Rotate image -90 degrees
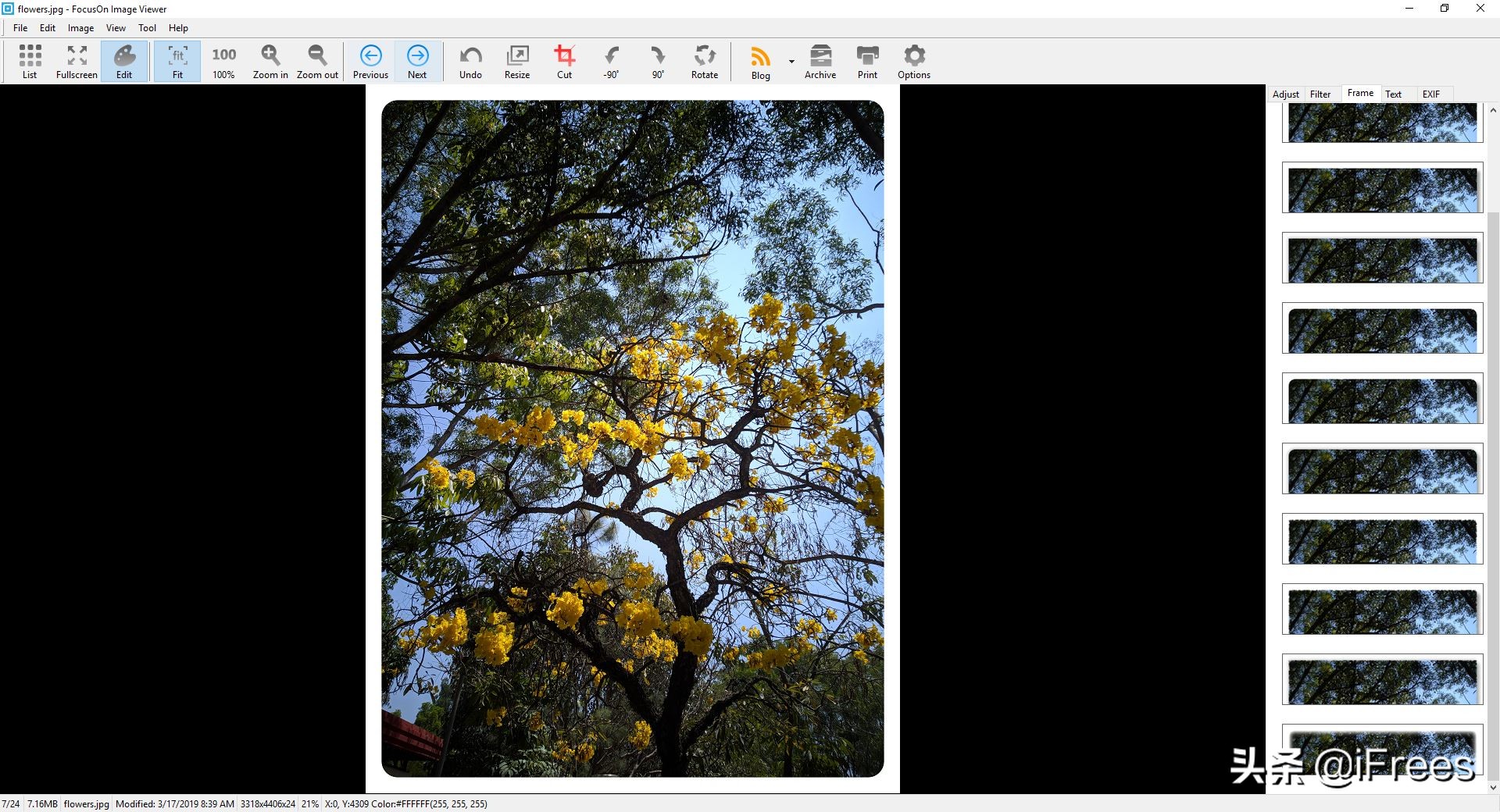 [611, 62]
